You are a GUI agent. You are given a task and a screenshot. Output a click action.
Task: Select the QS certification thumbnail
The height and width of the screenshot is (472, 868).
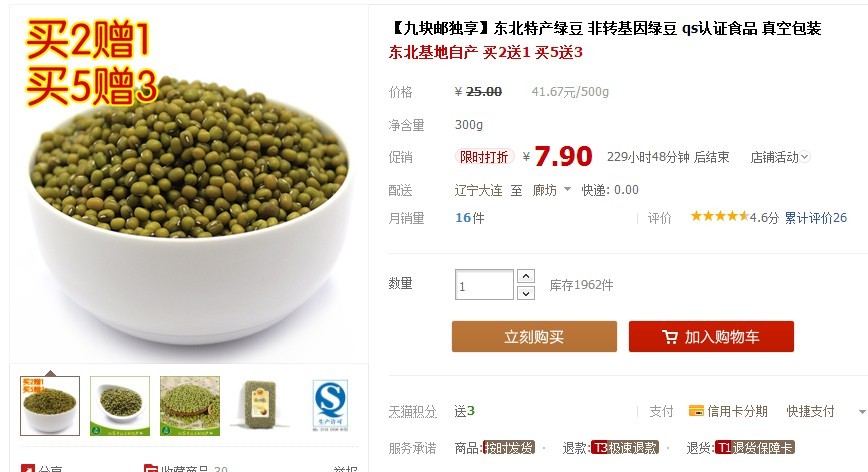330,406
